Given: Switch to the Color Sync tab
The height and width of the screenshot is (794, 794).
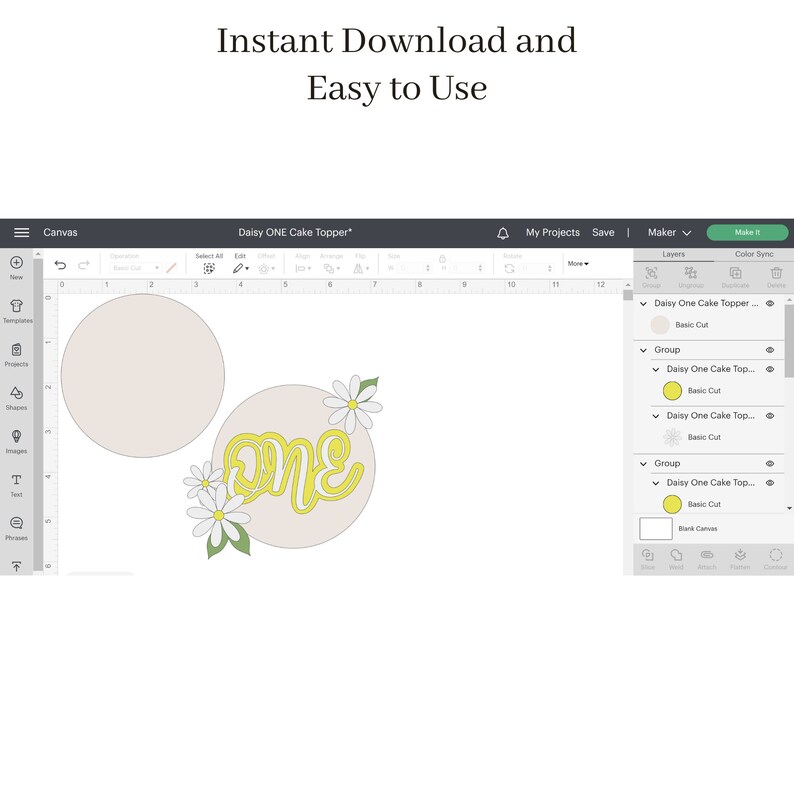Looking at the screenshot, I should tap(754, 254).
